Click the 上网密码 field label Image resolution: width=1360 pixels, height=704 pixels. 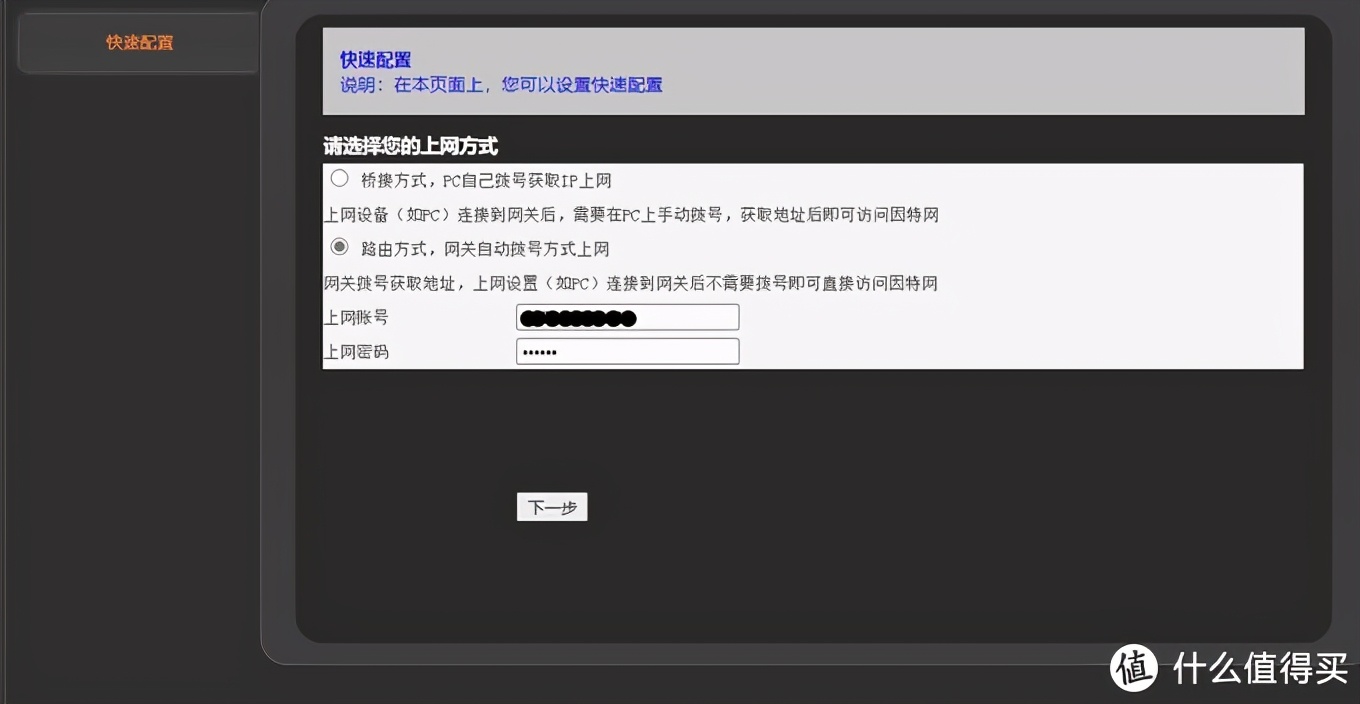coord(357,351)
